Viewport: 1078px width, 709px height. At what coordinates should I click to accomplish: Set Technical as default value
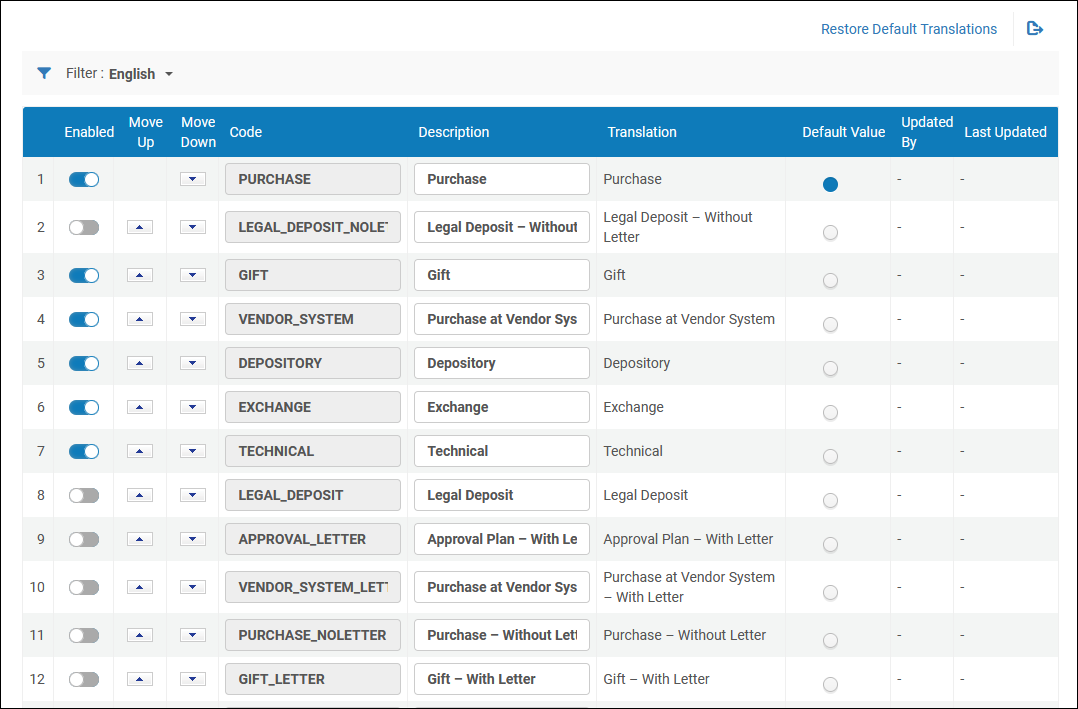click(830, 457)
